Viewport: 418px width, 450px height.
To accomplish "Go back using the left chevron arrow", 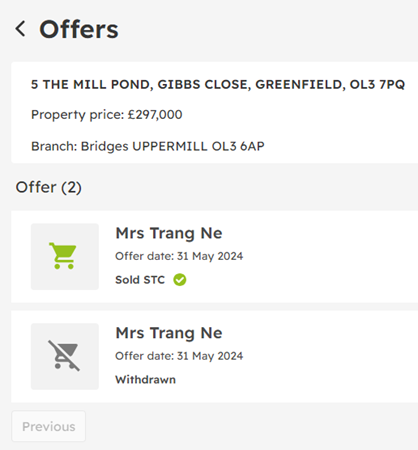I will (x=20, y=29).
